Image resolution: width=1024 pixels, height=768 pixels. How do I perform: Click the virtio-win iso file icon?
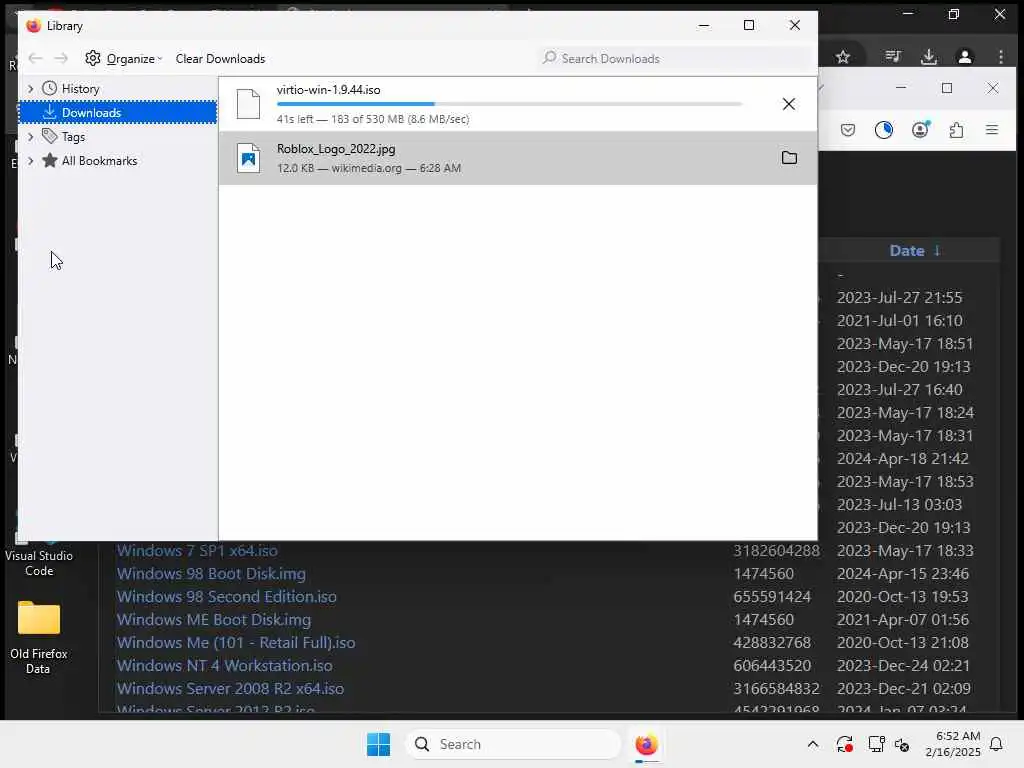click(248, 104)
